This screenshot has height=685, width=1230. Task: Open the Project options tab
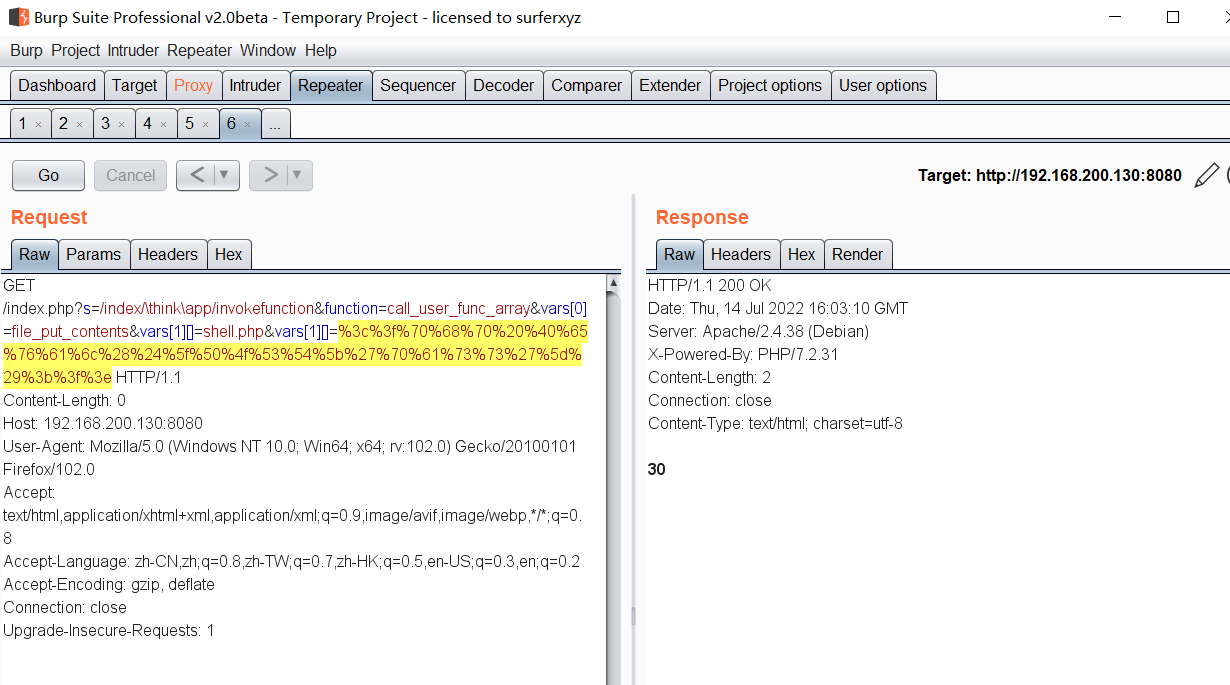[x=770, y=86]
